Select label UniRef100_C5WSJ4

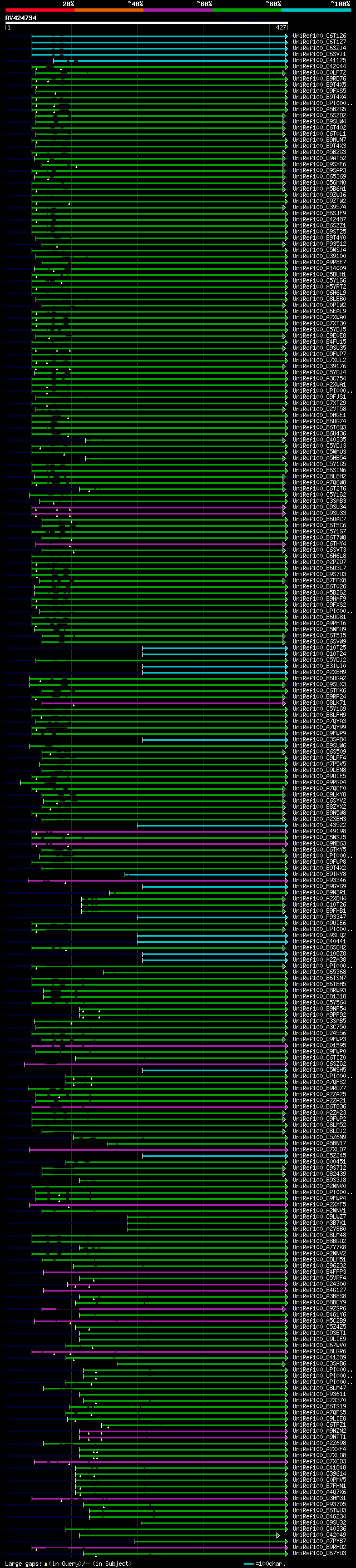click(319, 250)
